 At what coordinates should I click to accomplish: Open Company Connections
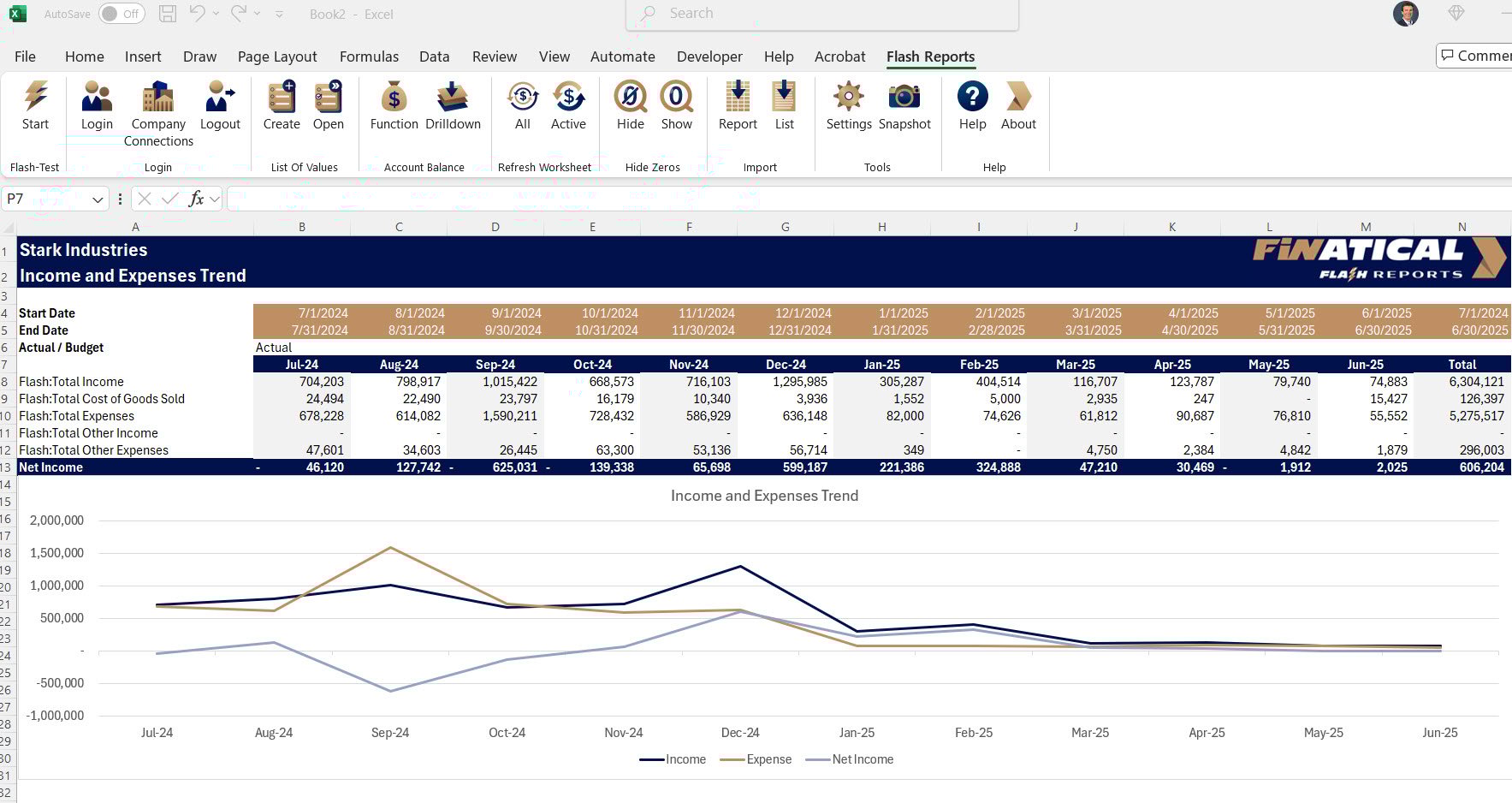point(158,114)
